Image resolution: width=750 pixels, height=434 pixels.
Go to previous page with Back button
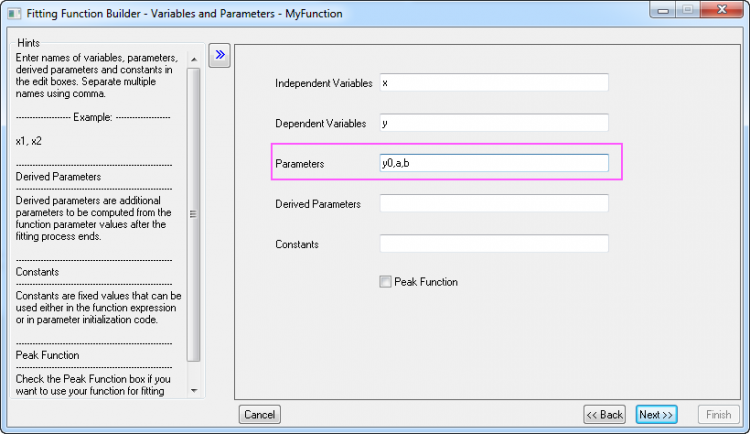click(x=605, y=414)
